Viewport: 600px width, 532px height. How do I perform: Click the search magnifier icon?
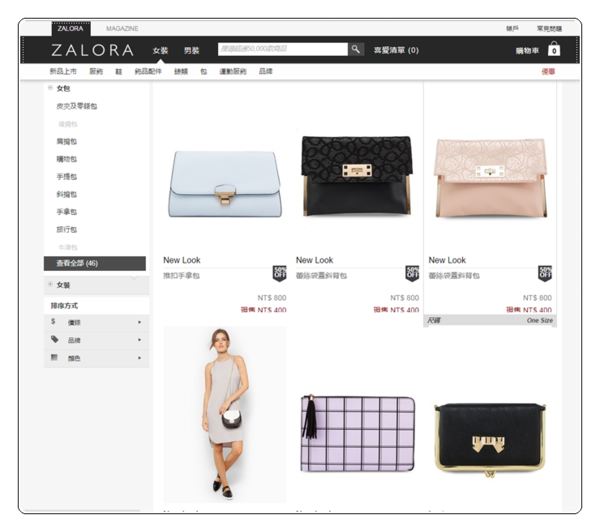tap(356, 49)
